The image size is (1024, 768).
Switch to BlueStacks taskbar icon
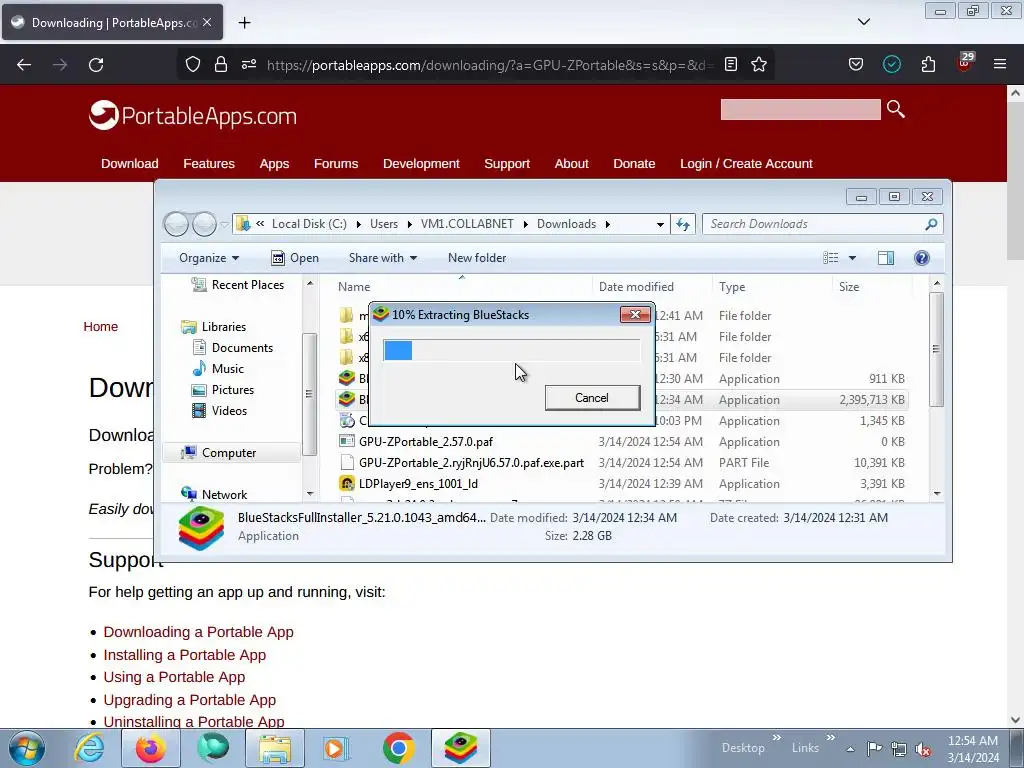pos(460,748)
